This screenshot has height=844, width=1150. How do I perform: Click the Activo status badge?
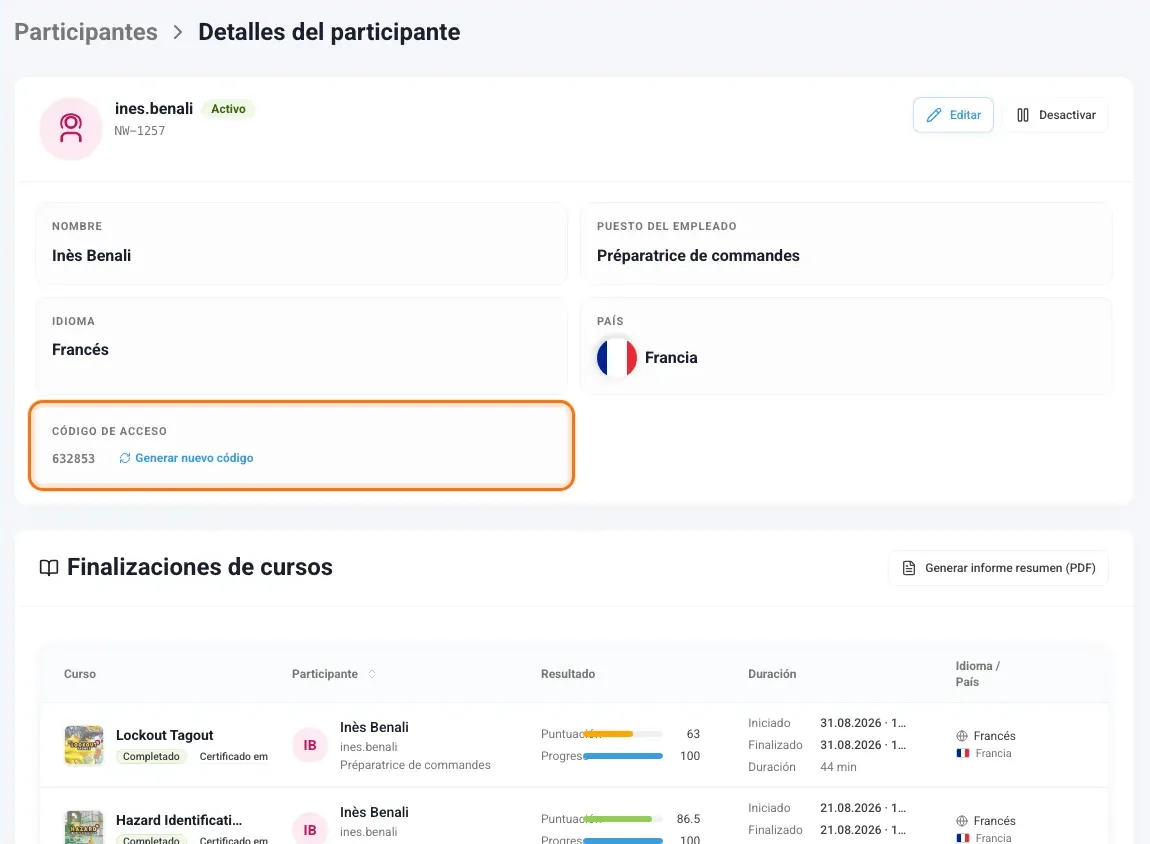228,109
